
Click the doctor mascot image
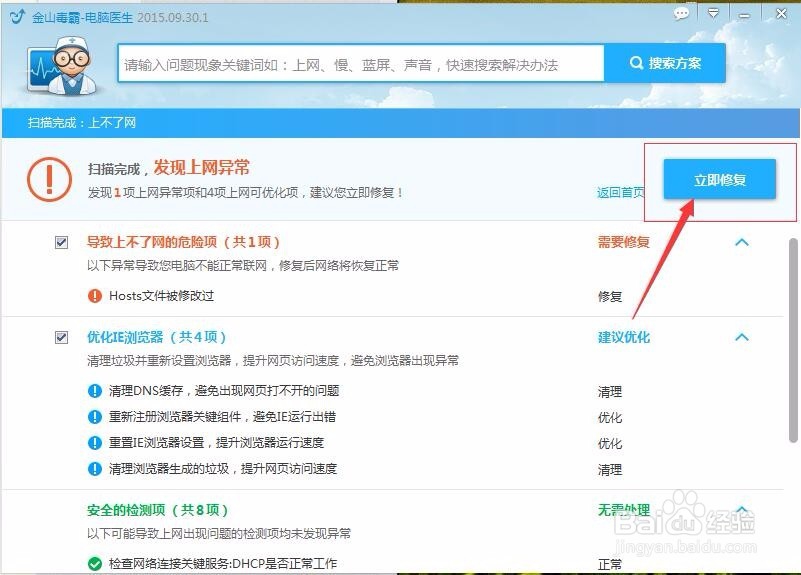click(63, 65)
